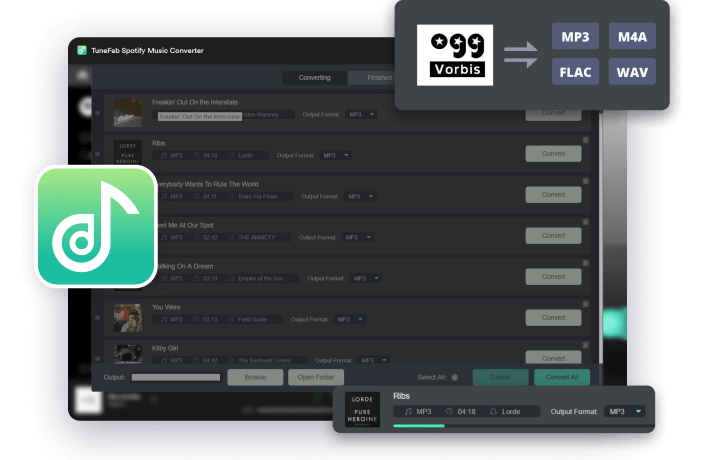The width and height of the screenshot is (710, 460).
Task: Remove Everybody Wants To Rule The World row
Action: click(585, 181)
